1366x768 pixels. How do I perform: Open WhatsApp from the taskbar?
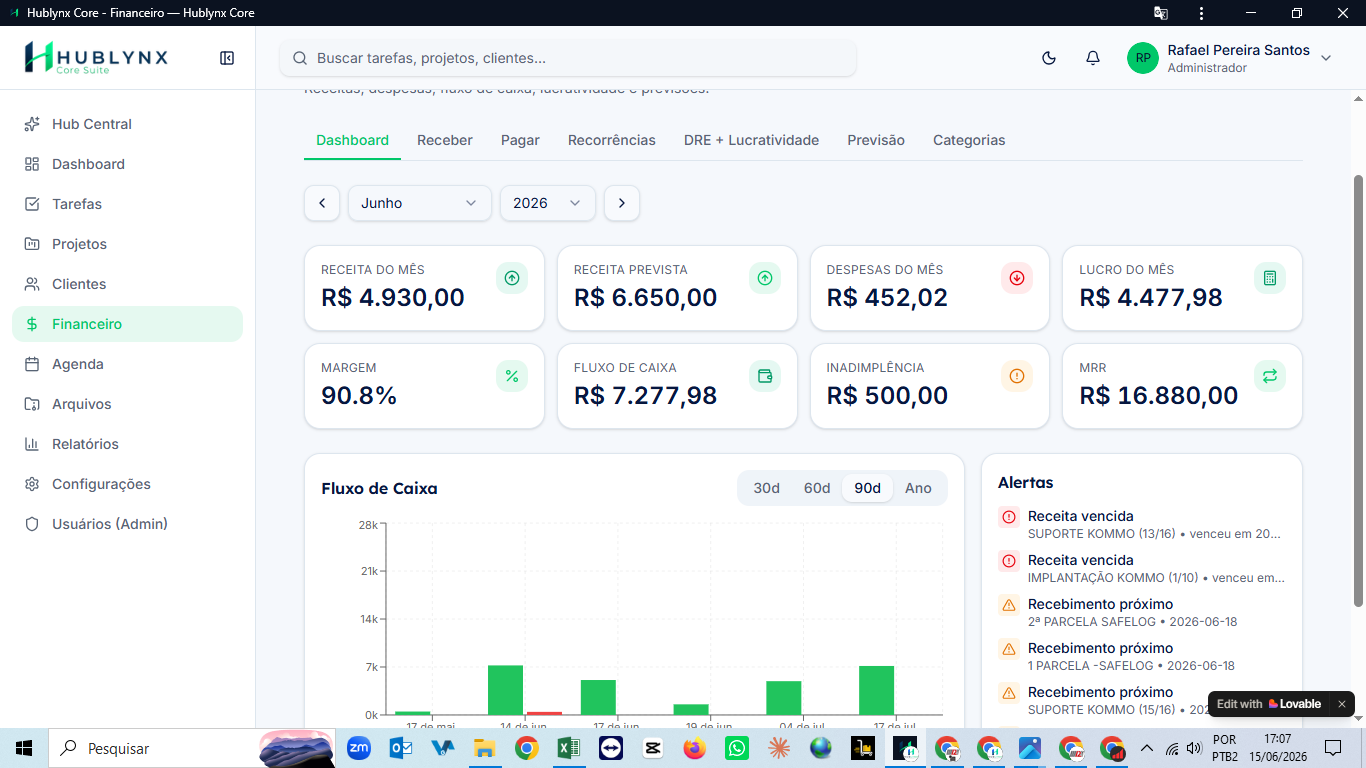[737, 748]
